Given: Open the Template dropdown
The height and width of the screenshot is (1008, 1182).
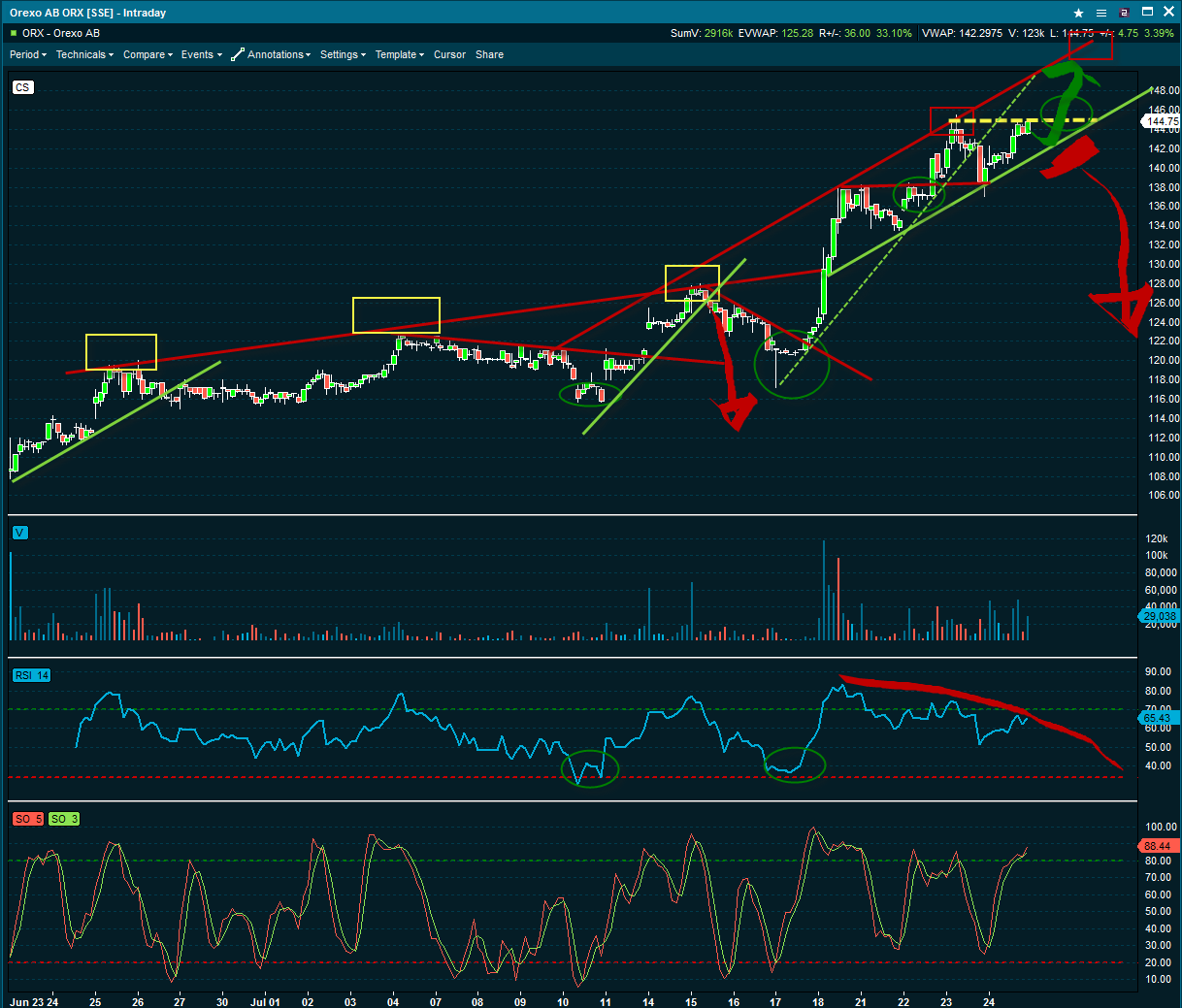Looking at the screenshot, I should coord(399,55).
